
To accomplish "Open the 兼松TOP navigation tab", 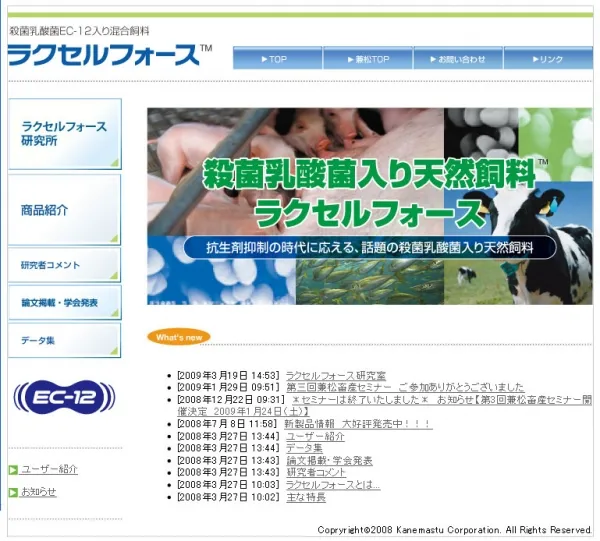I will pos(368,58).
